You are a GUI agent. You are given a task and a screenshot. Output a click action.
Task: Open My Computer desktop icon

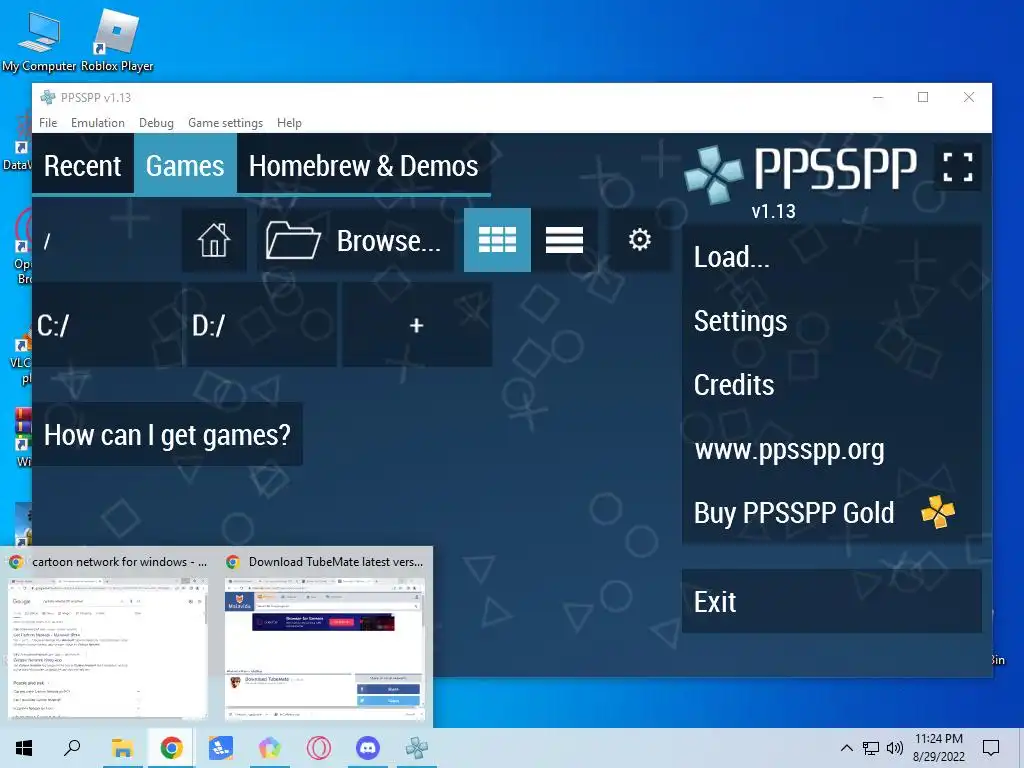39,40
